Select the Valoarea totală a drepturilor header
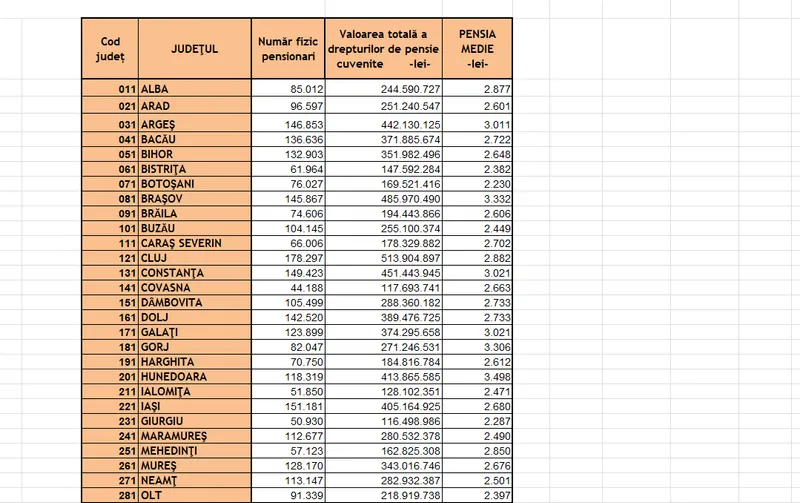Image resolution: width=800 pixels, height=503 pixels. click(384, 48)
